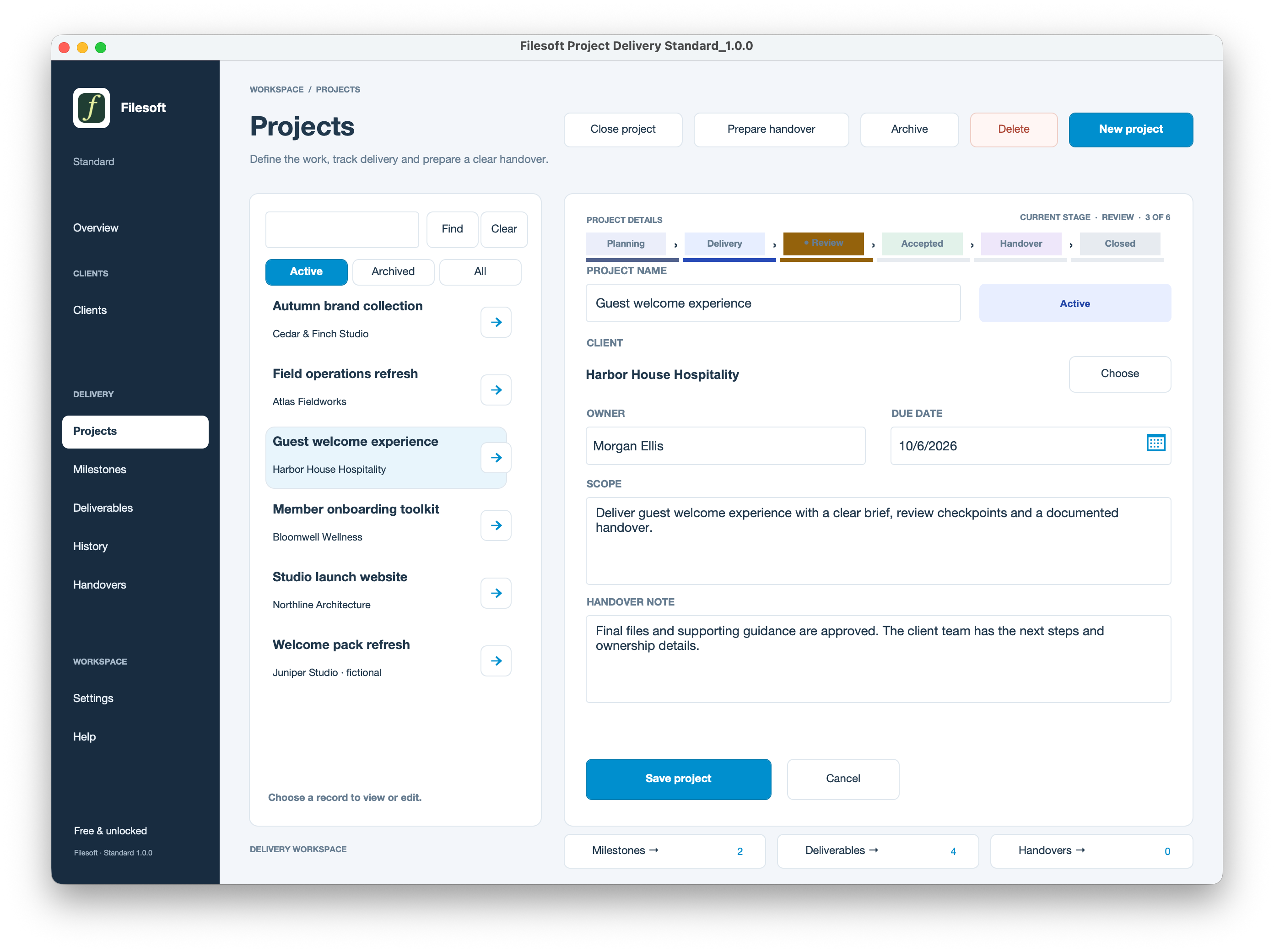
Task: Go to Overview in sidebar
Action: pyautogui.click(x=135, y=228)
